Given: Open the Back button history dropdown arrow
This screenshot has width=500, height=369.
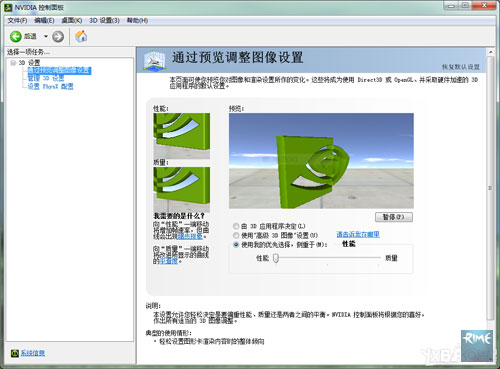Looking at the screenshot, I should coord(46,36).
